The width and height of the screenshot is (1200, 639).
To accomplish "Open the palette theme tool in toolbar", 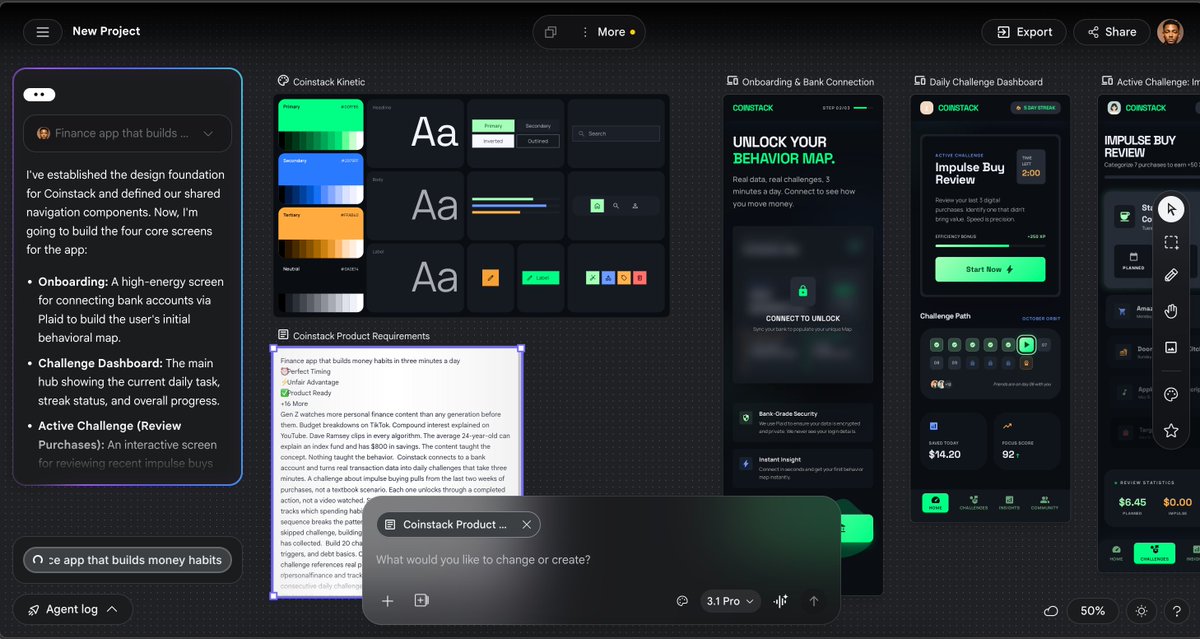I will coord(1172,394).
